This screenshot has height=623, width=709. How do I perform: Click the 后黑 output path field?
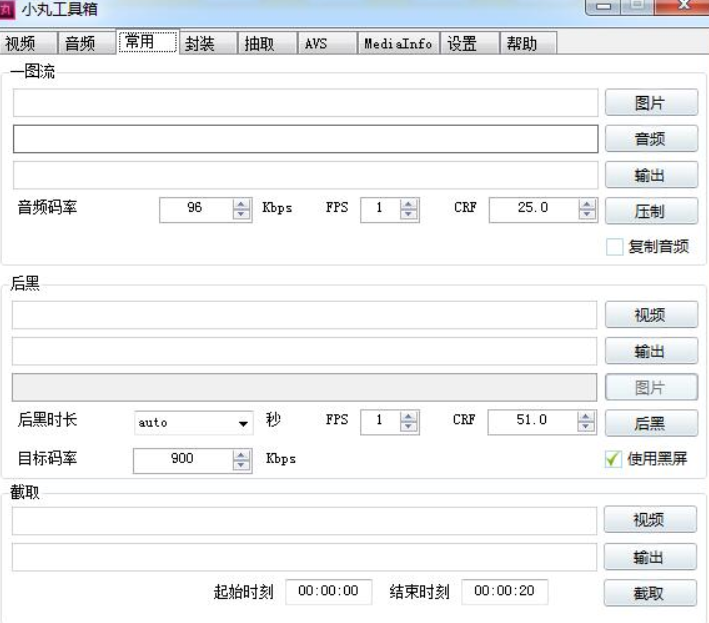[x=304, y=351]
